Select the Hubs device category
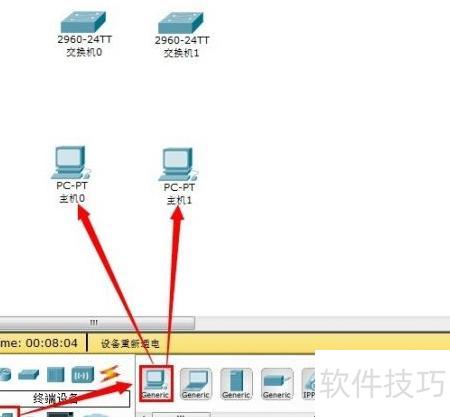 coord(55,374)
